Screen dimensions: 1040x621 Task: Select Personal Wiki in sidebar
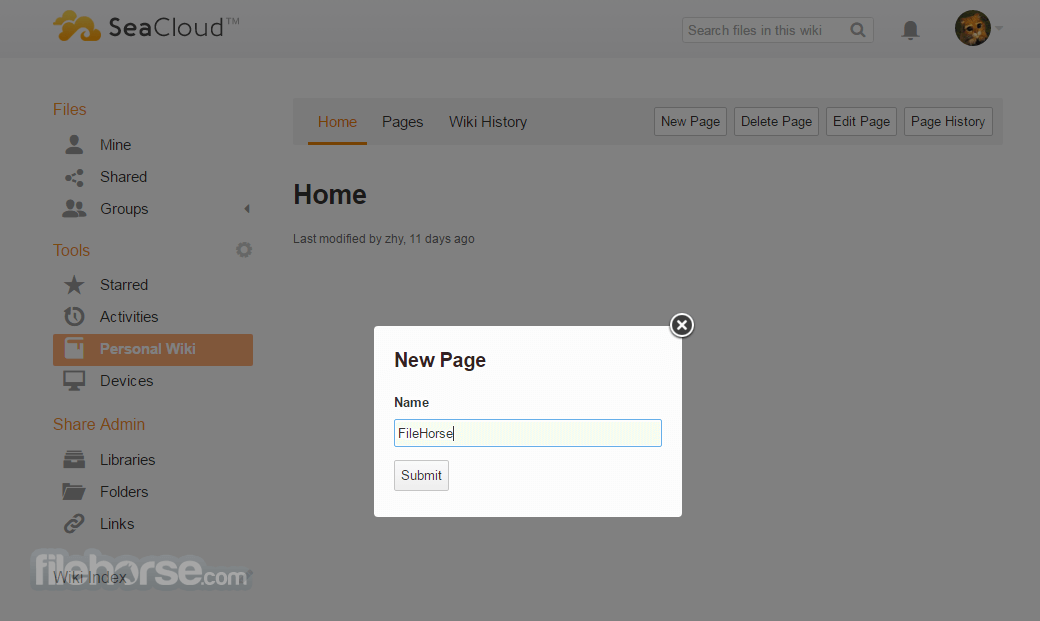[x=153, y=350]
